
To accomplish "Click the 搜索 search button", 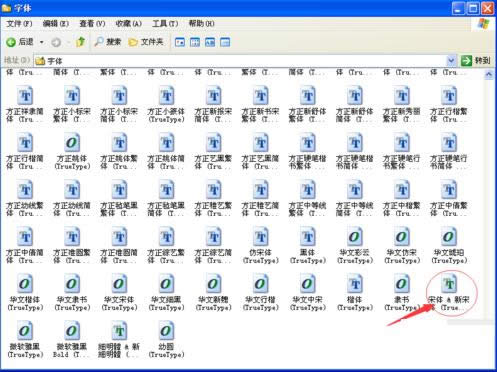I will pos(108,42).
